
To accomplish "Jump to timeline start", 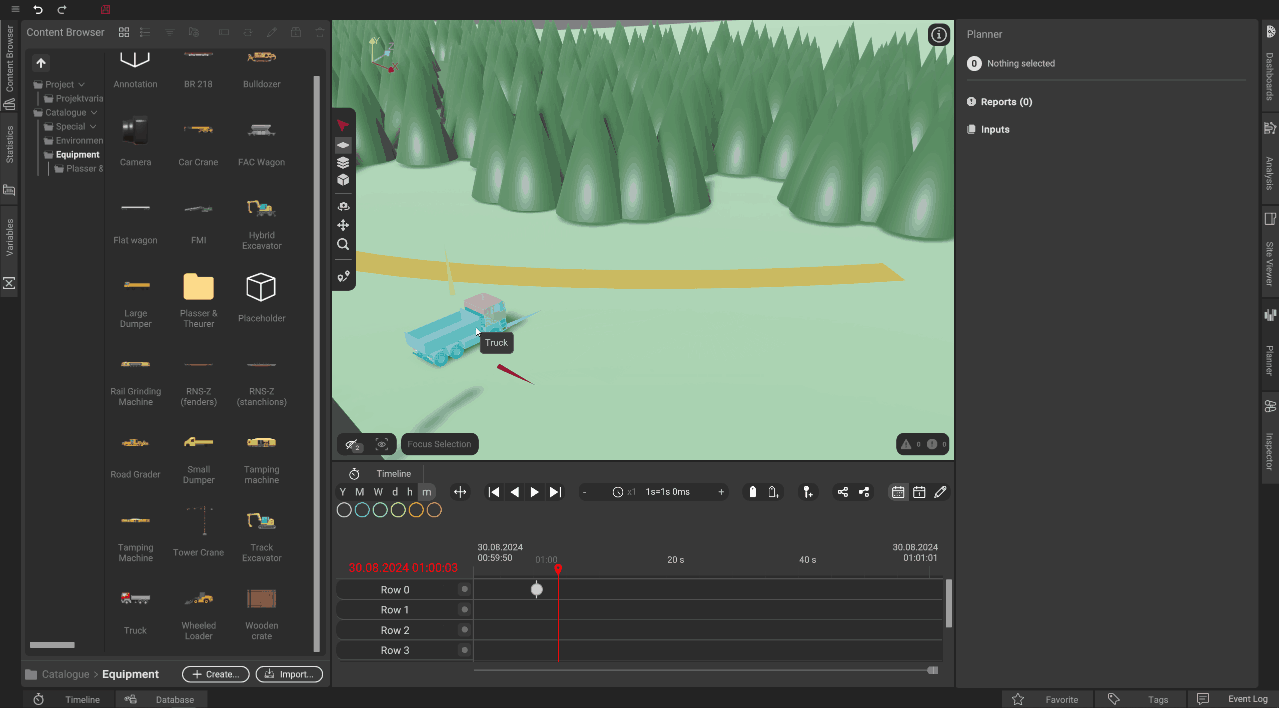I will pos(494,492).
